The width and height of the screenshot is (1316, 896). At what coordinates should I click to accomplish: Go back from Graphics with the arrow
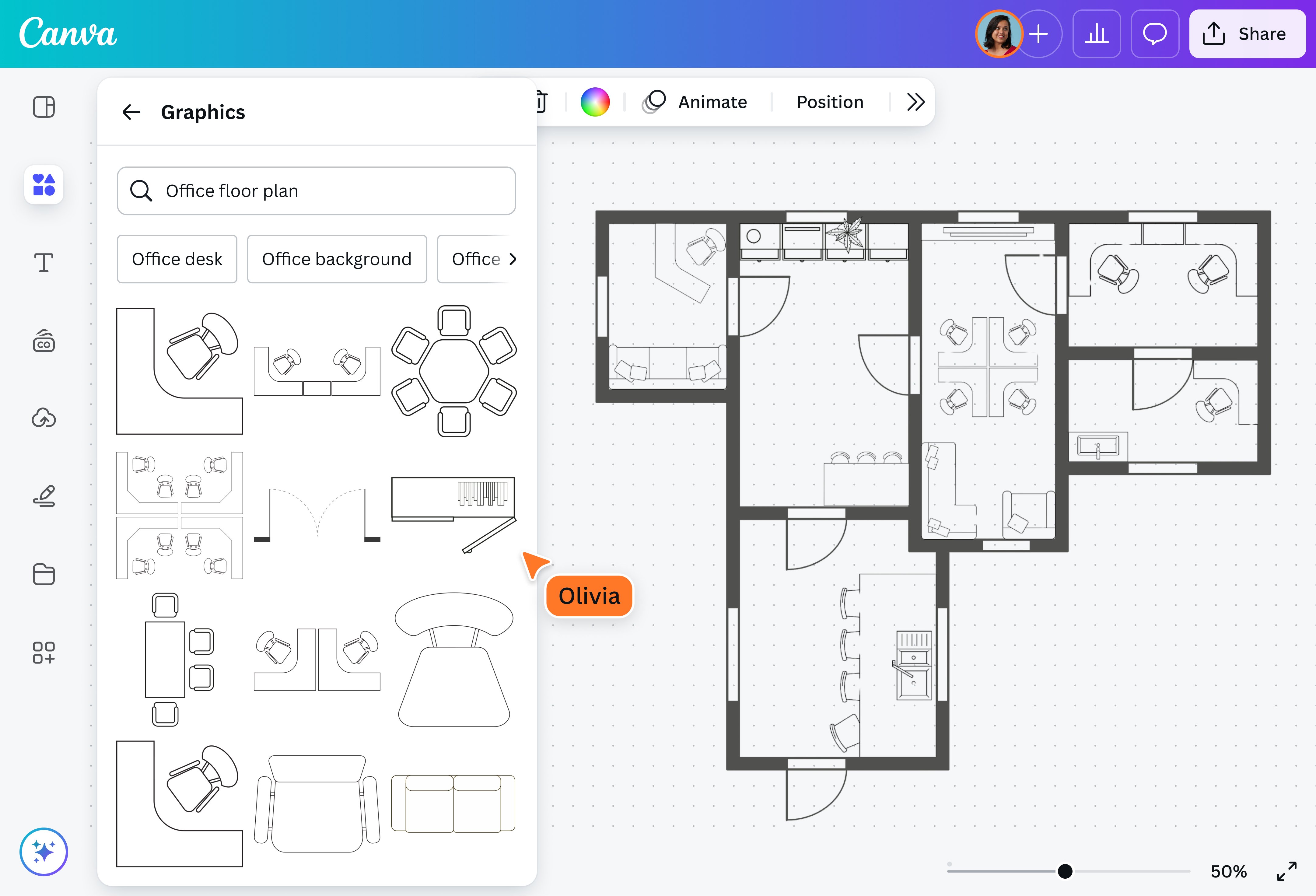pos(131,112)
